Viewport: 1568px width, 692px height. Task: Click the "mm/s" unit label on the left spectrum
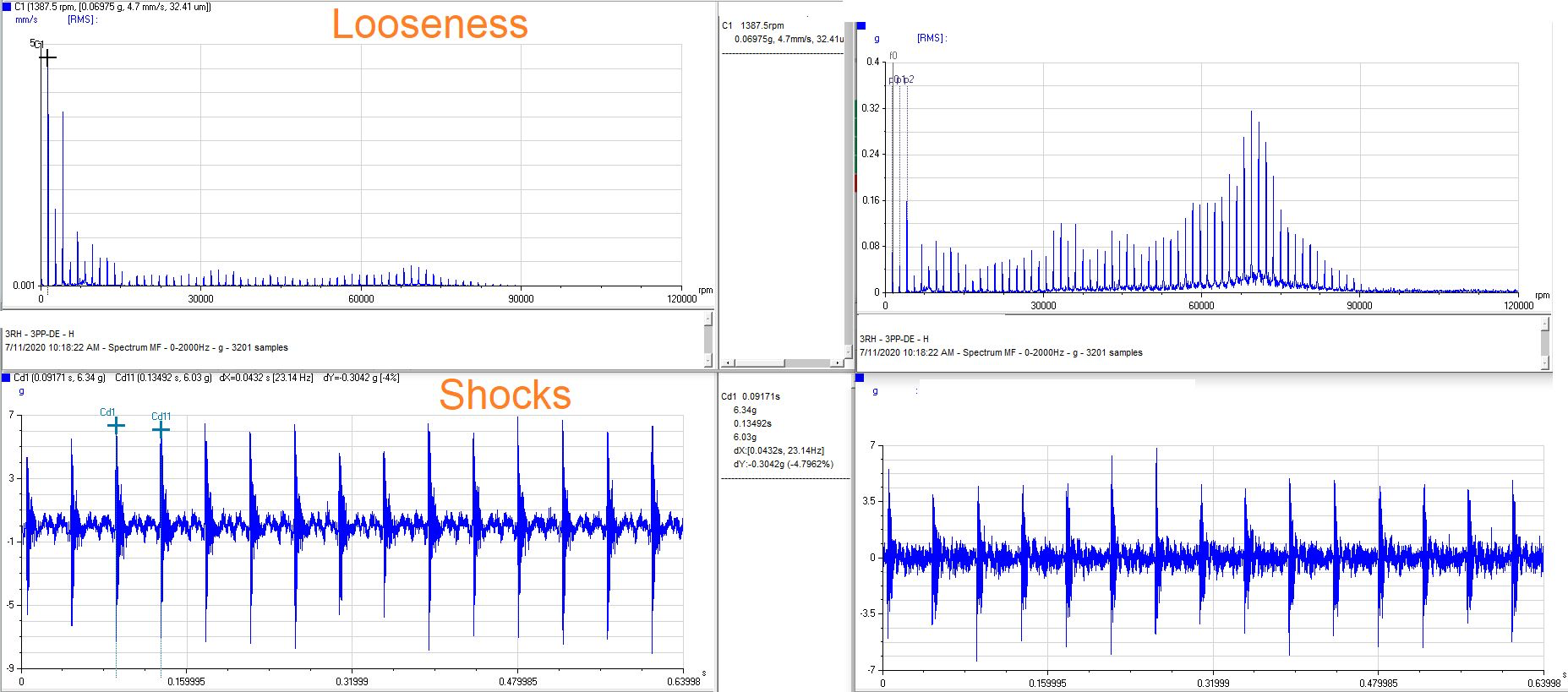26,19
